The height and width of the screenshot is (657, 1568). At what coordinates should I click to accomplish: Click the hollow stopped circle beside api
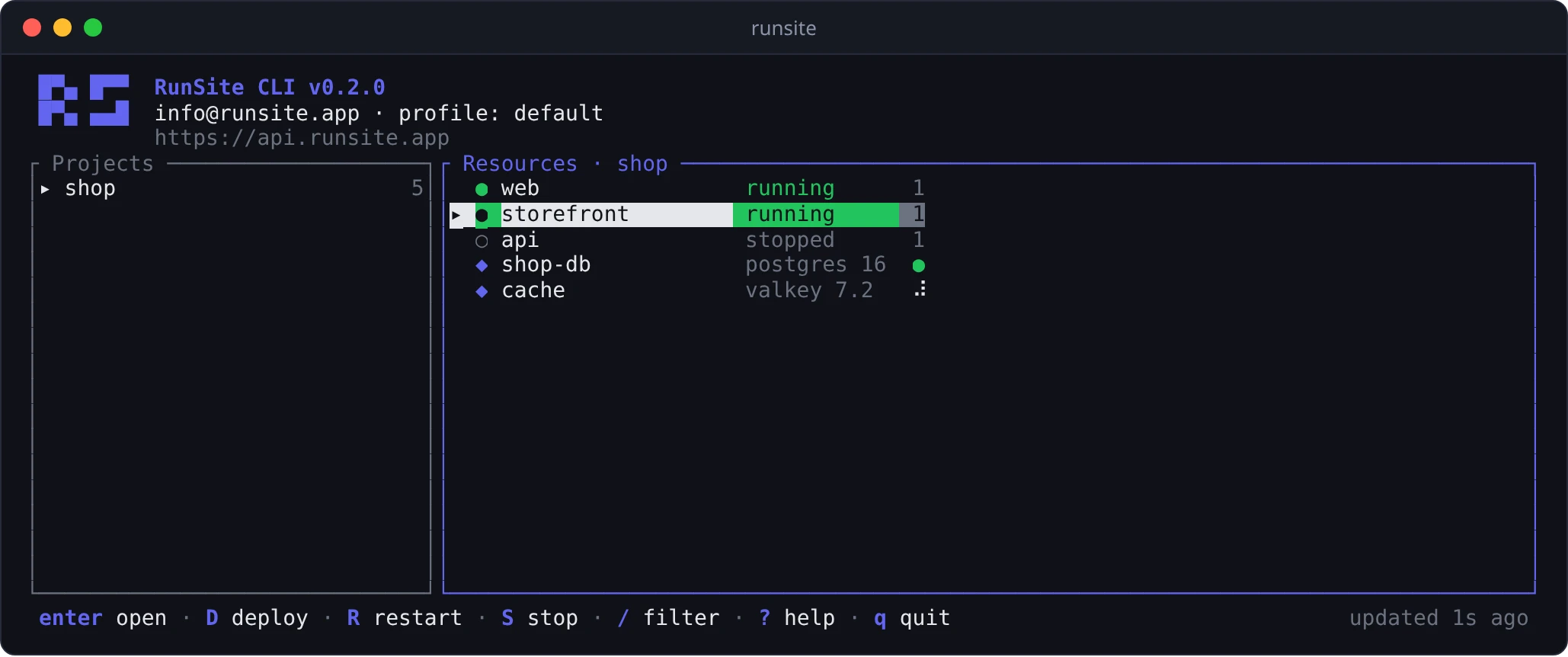pyautogui.click(x=482, y=241)
